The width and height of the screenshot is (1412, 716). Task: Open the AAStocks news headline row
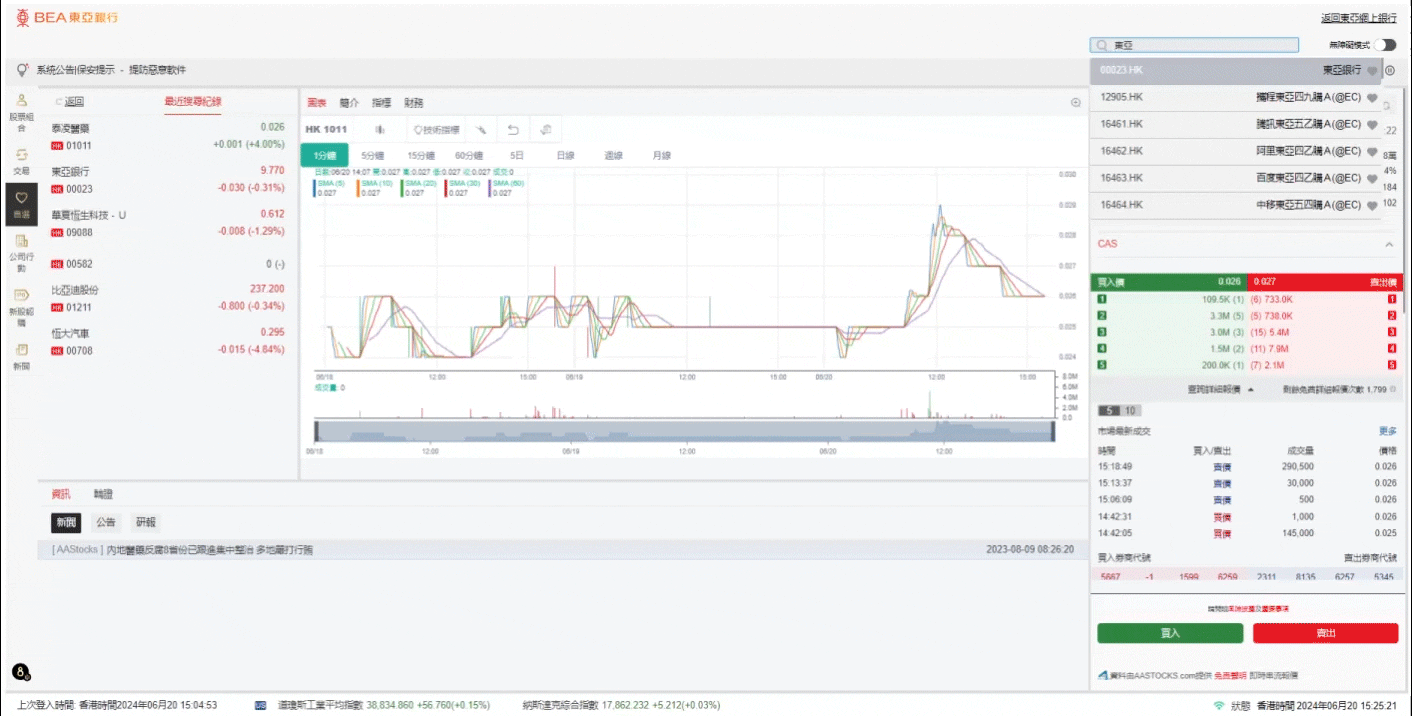pos(563,550)
